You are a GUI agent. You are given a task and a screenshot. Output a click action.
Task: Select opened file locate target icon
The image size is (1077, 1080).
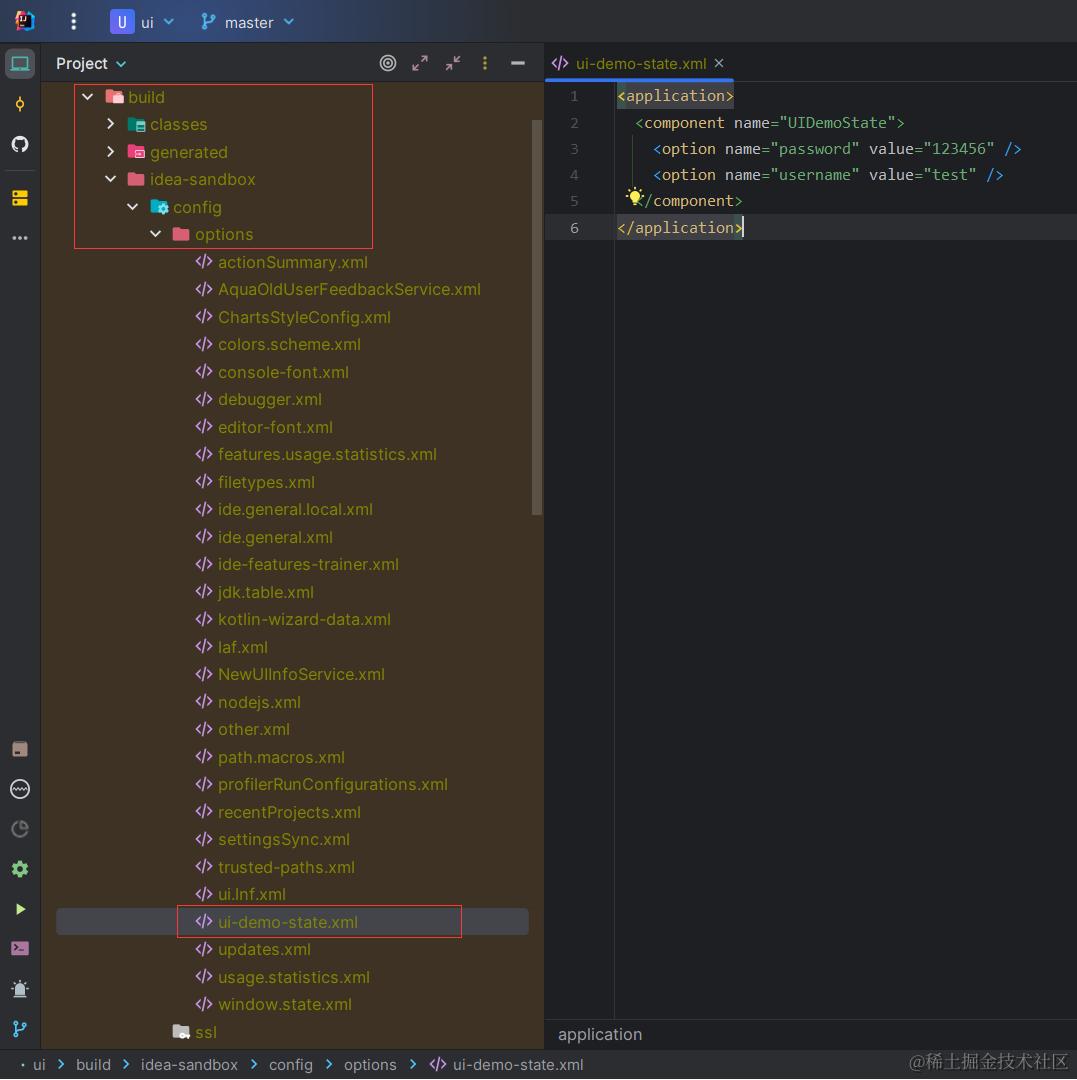tap(388, 63)
